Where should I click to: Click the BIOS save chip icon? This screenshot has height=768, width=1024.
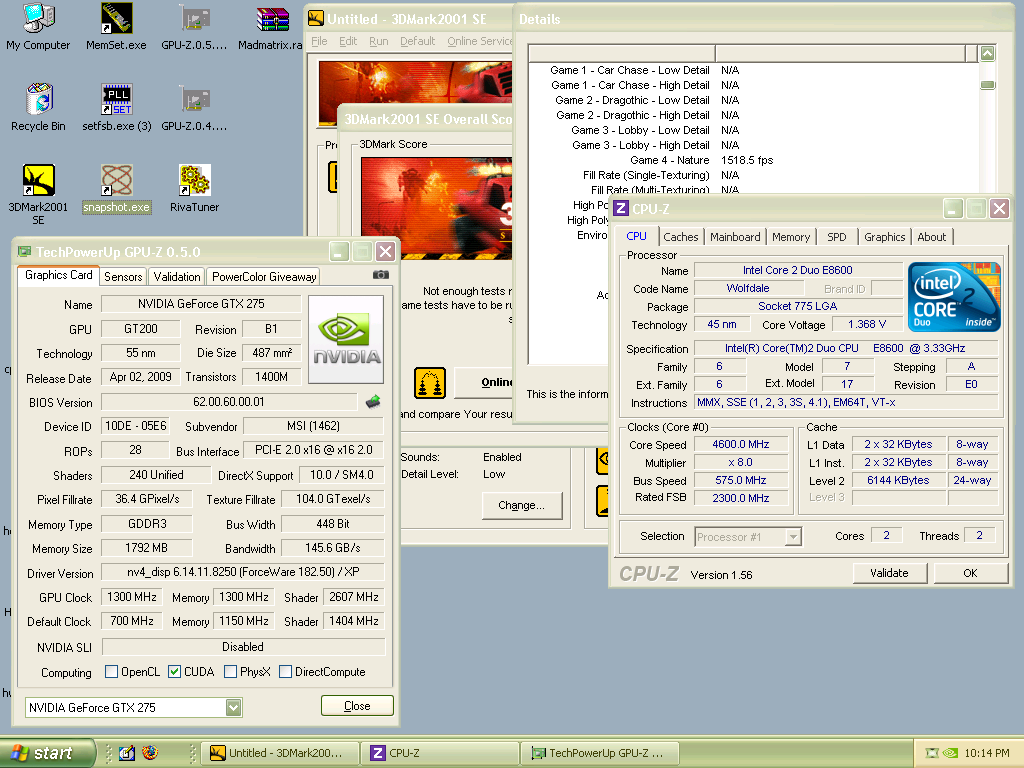[372, 402]
